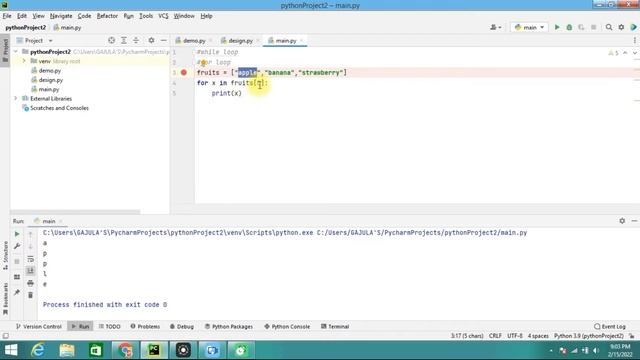The height and width of the screenshot is (360, 640).
Task: Open the File menu
Action: [7, 16]
